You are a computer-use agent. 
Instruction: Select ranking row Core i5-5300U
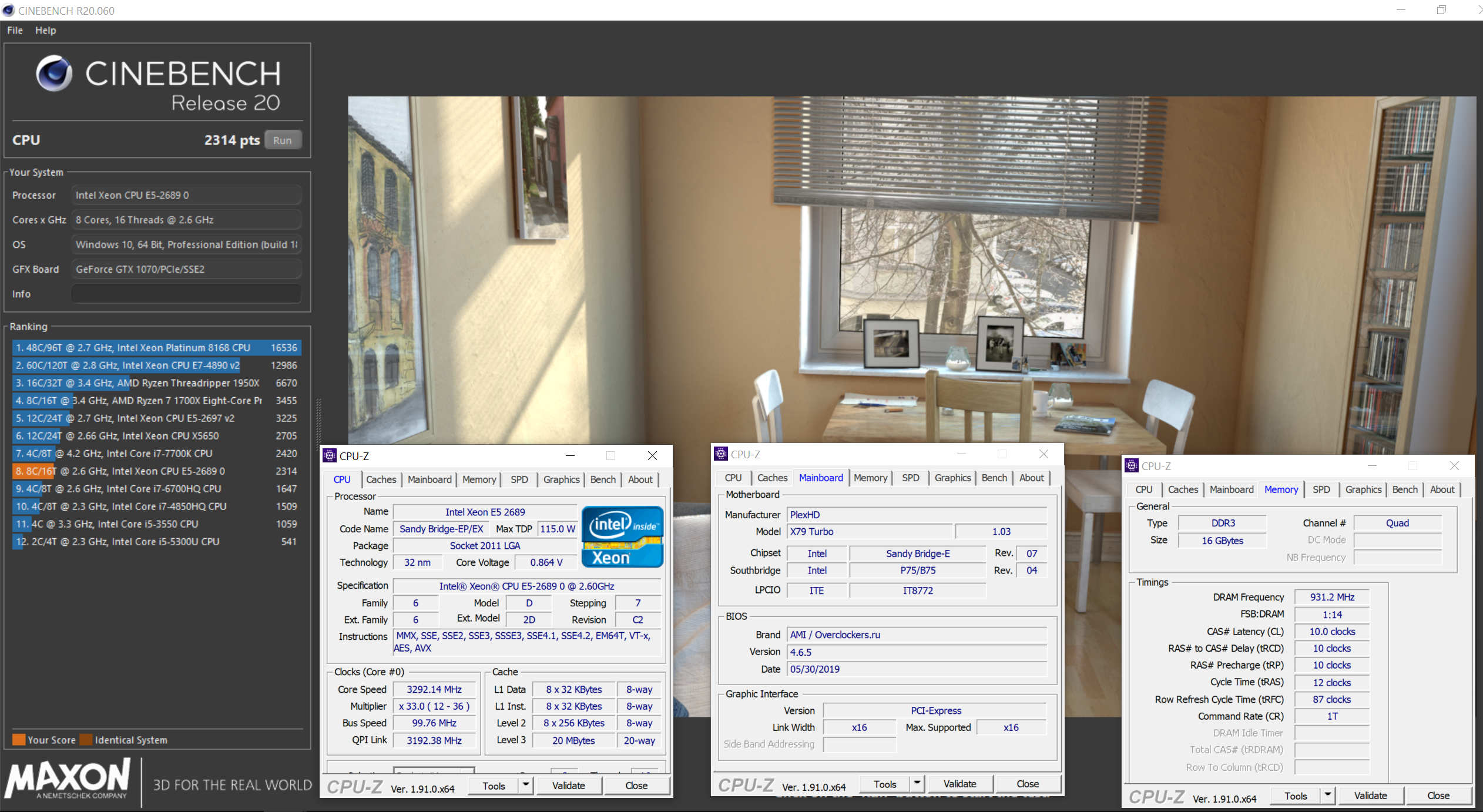157,541
